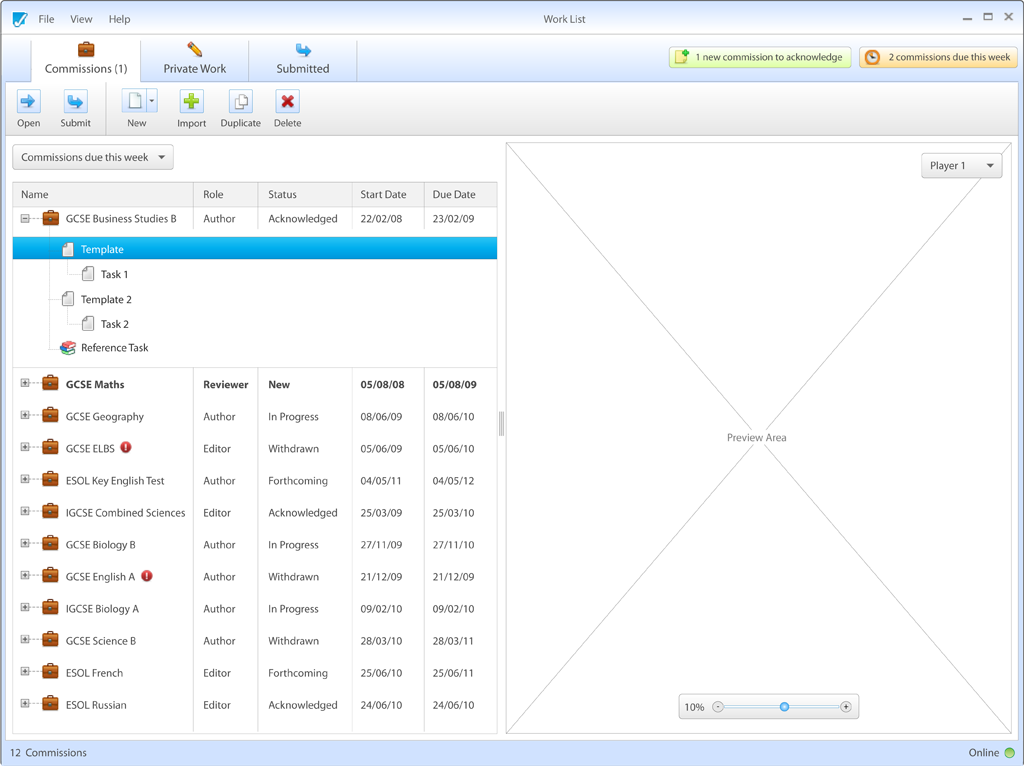Expand the GCSE Maths commission
1024x766 pixels.
pyautogui.click(x=25, y=384)
